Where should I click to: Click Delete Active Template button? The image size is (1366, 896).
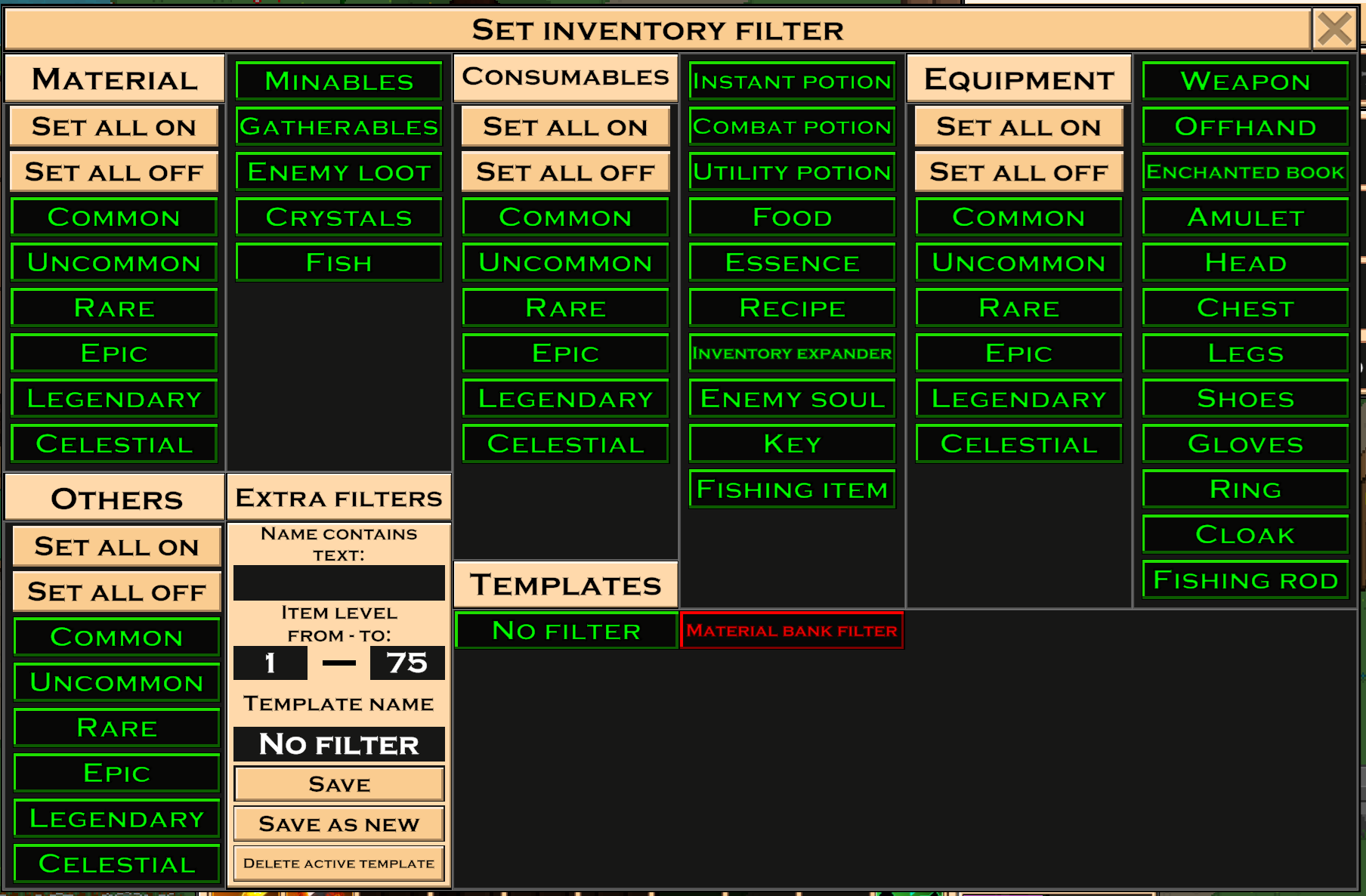click(x=338, y=864)
